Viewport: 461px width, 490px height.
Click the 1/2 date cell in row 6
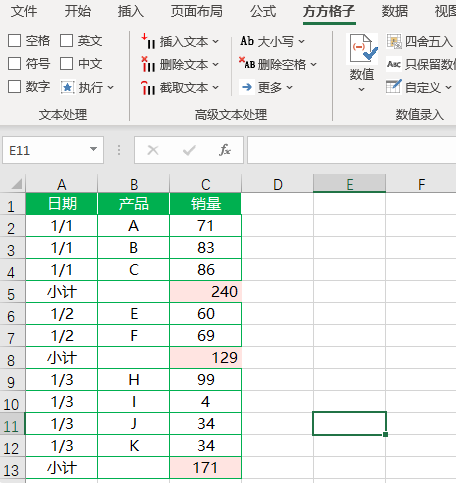coord(62,314)
